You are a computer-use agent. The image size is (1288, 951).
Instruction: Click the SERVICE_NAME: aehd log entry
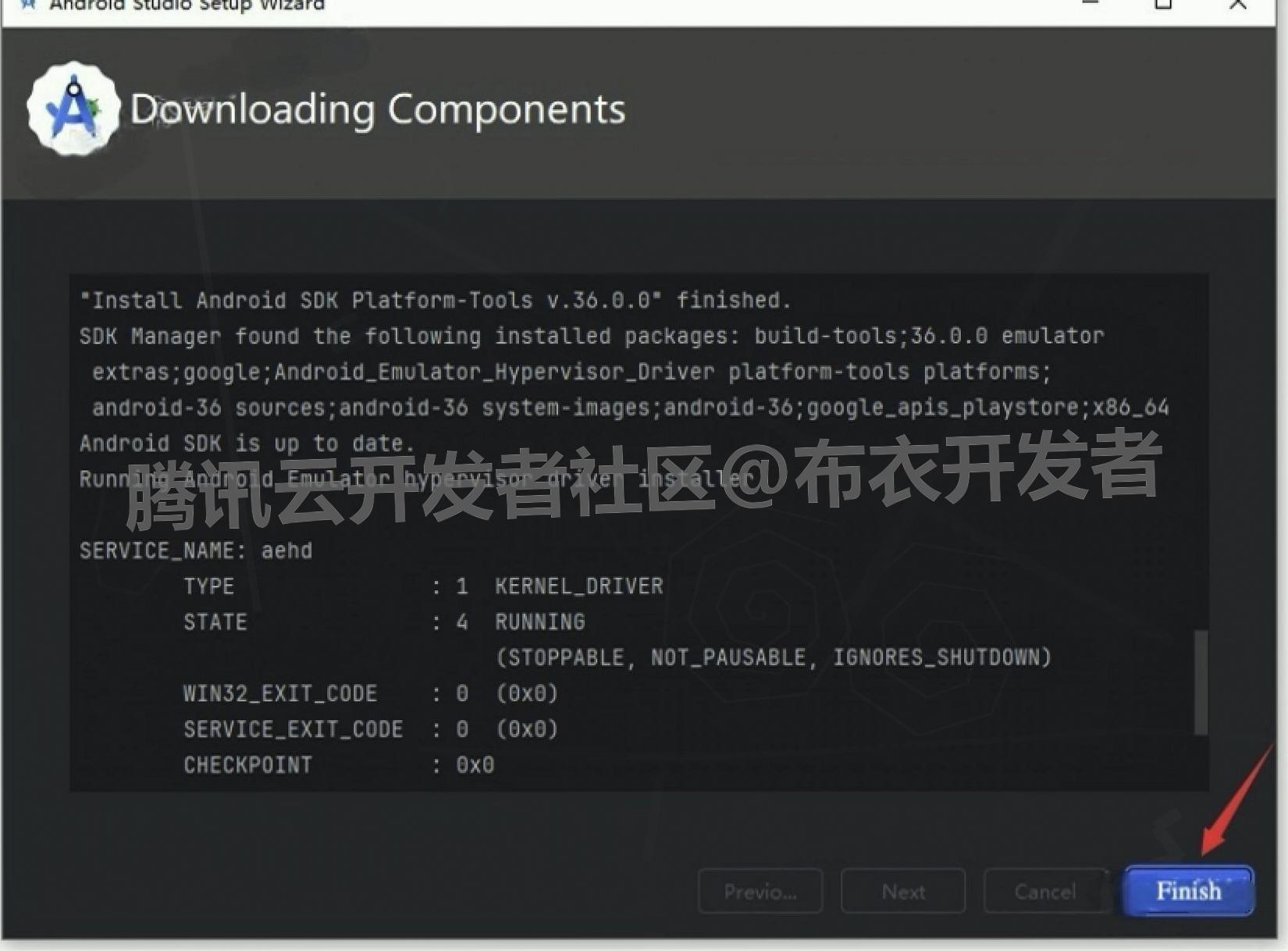pos(195,550)
